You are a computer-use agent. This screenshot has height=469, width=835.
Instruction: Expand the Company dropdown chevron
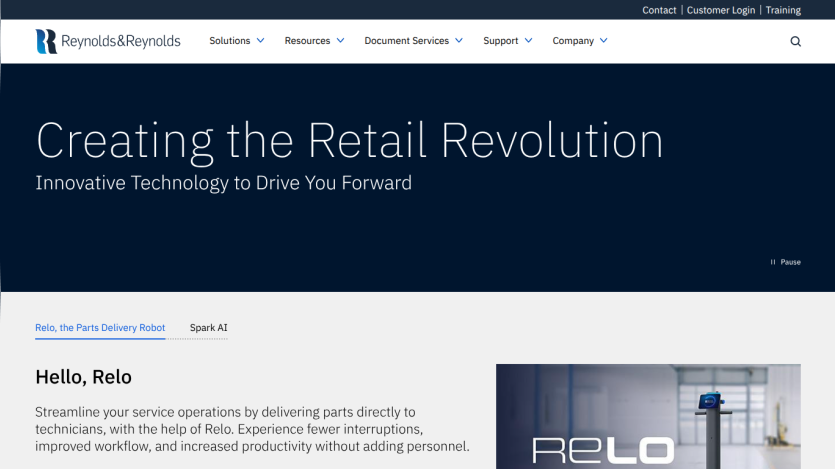point(603,40)
